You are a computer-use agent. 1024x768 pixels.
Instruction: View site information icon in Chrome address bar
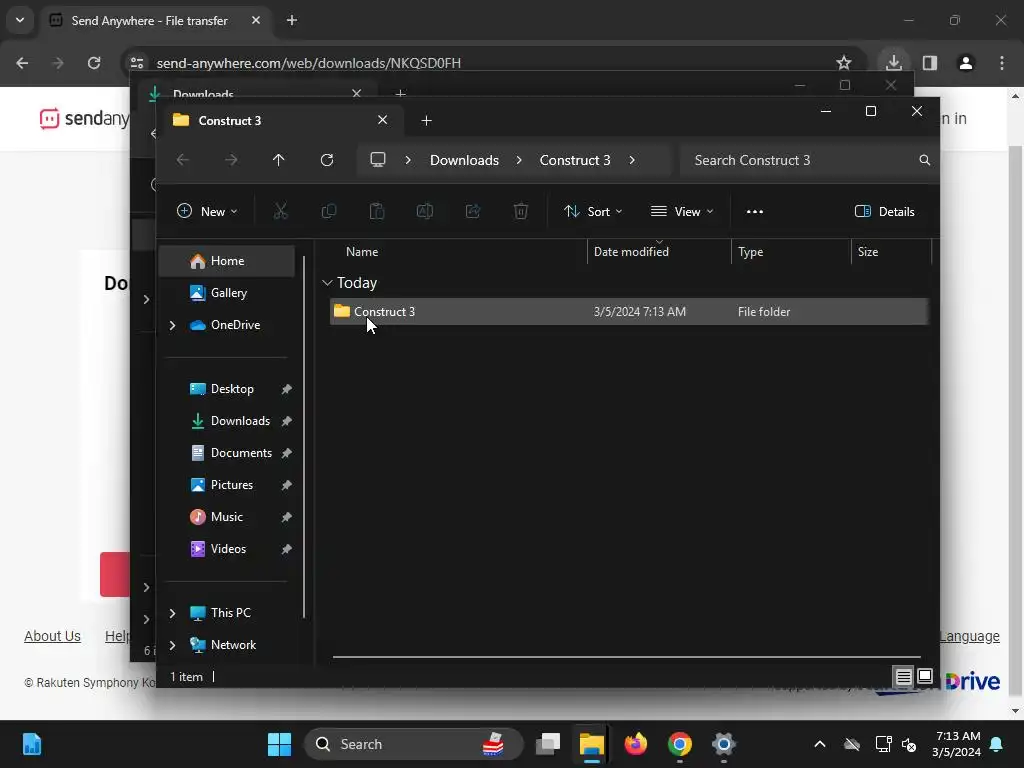point(137,63)
